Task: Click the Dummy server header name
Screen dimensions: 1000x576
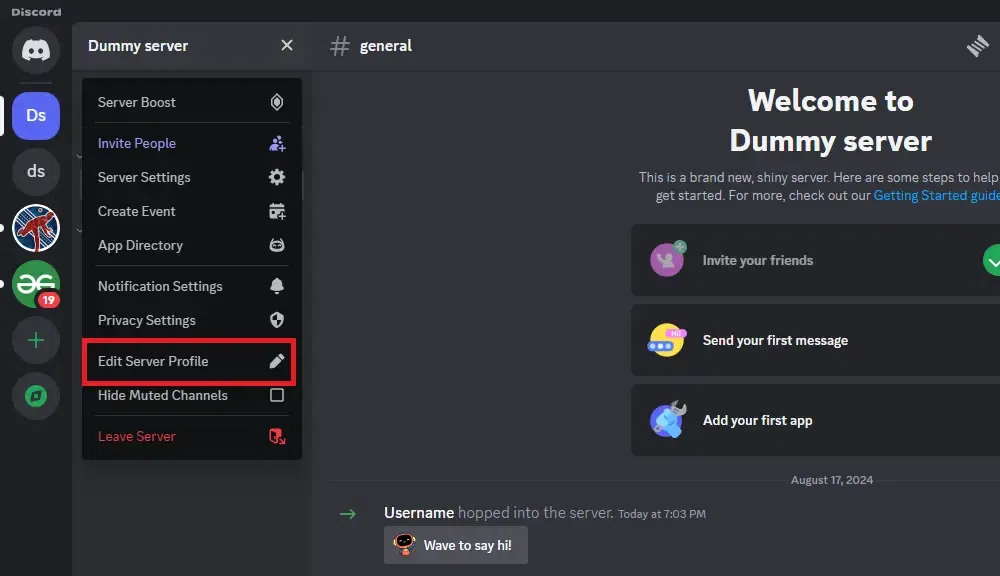Action: click(x=138, y=46)
